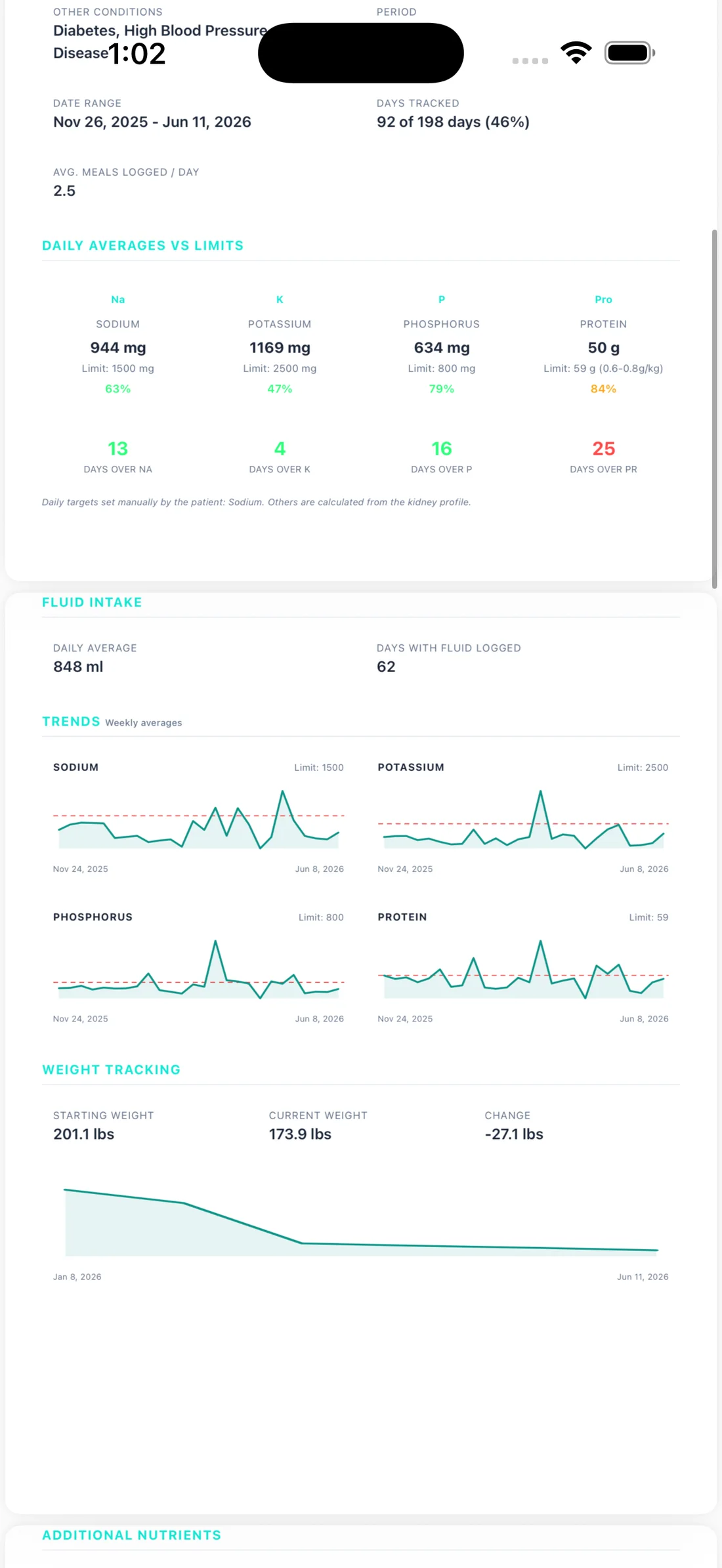The height and width of the screenshot is (1568, 722).
Task: Select the Pro protein symbol
Action: [x=603, y=299]
